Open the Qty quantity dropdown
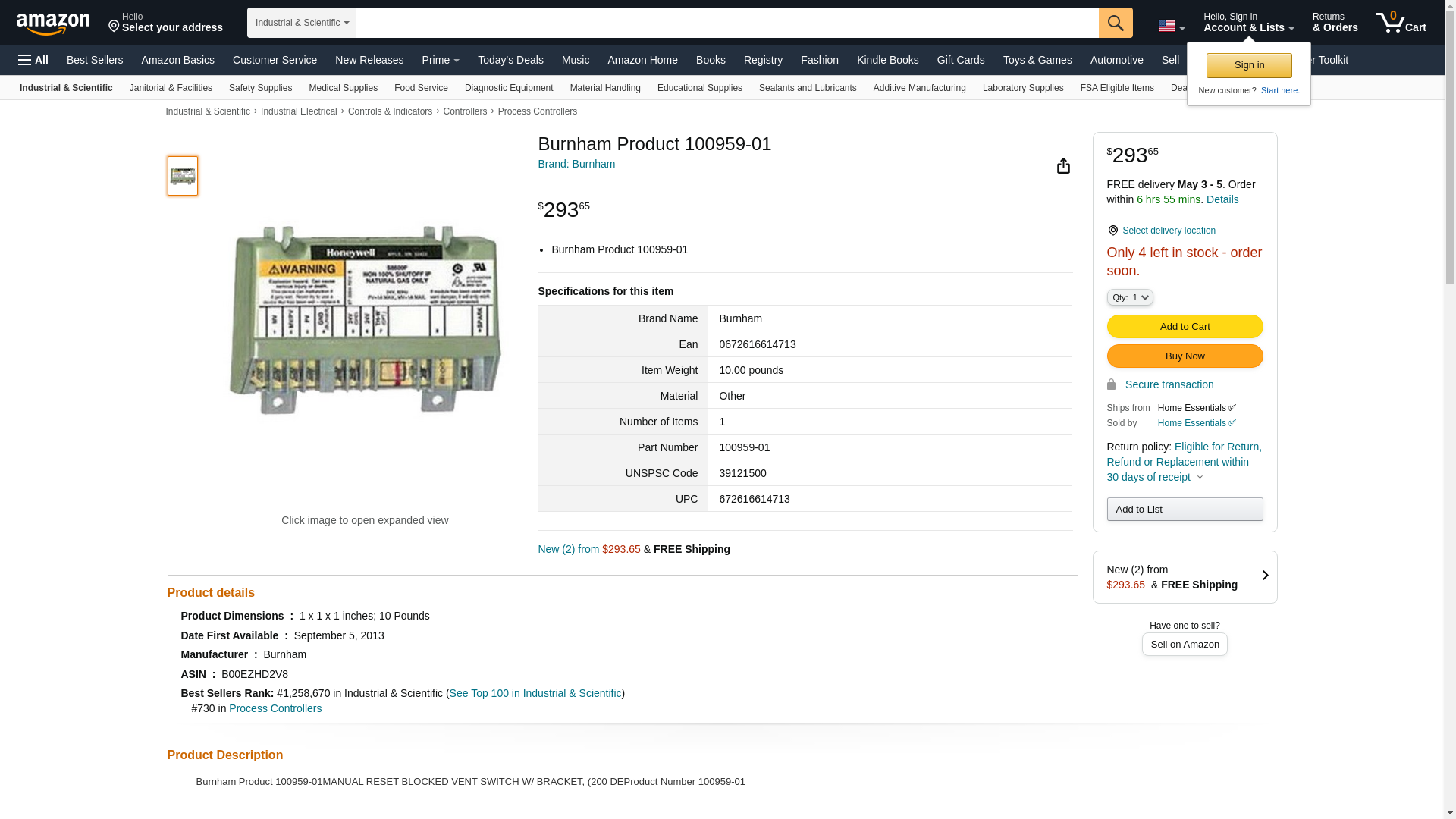The image size is (1456, 819). click(1130, 297)
